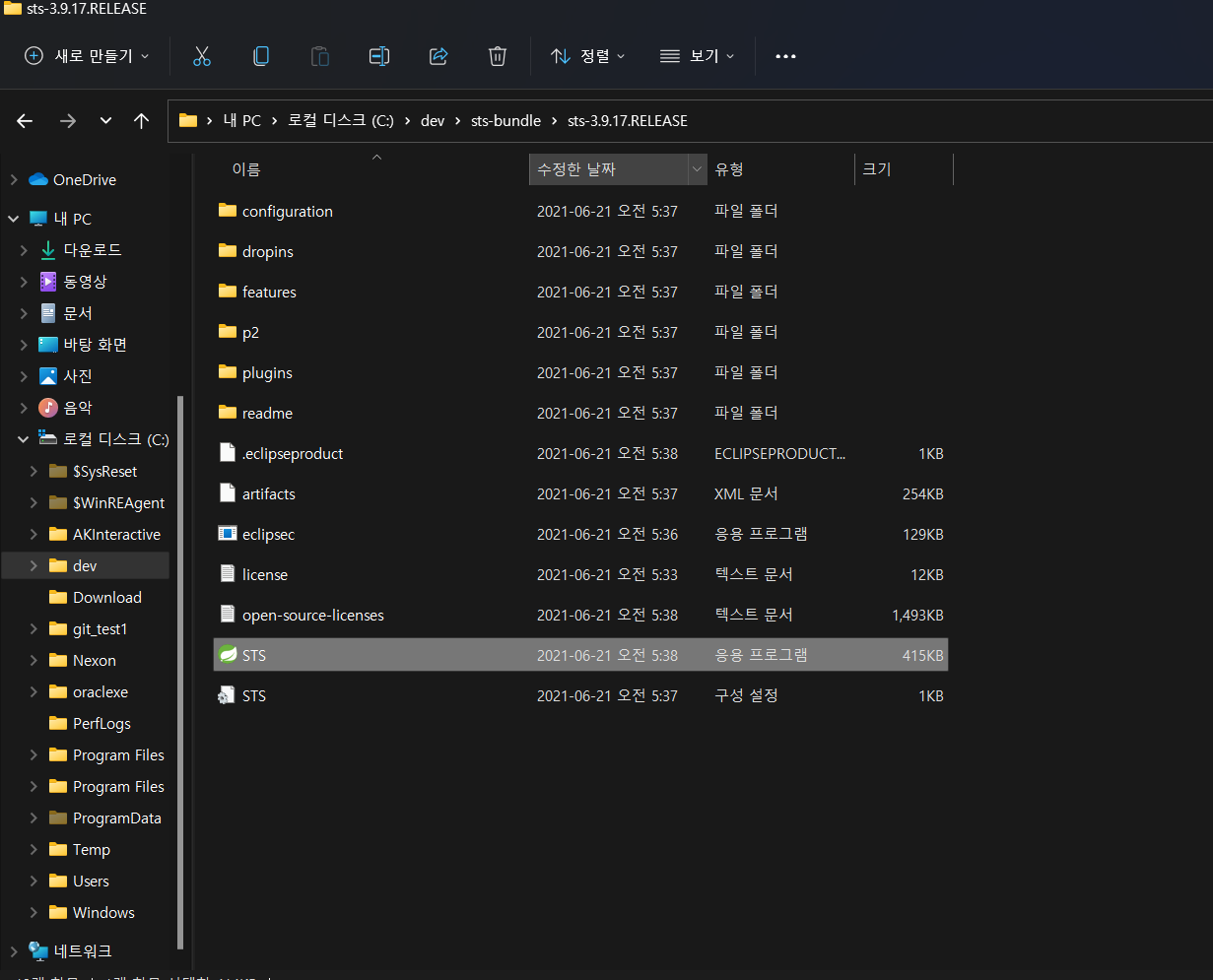Expand the dev folder tree chevron
The height and width of the screenshot is (980, 1213).
pyautogui.click(x=34, y=565)
